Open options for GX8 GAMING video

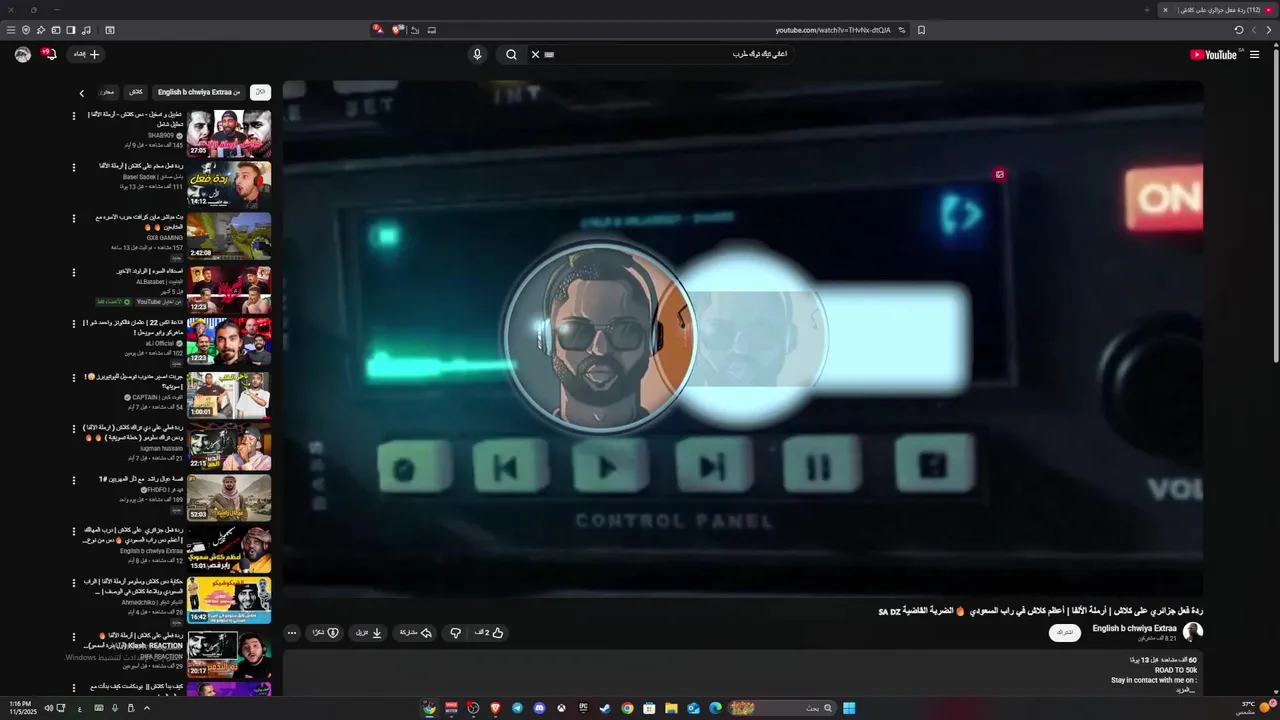pos(73,218)
